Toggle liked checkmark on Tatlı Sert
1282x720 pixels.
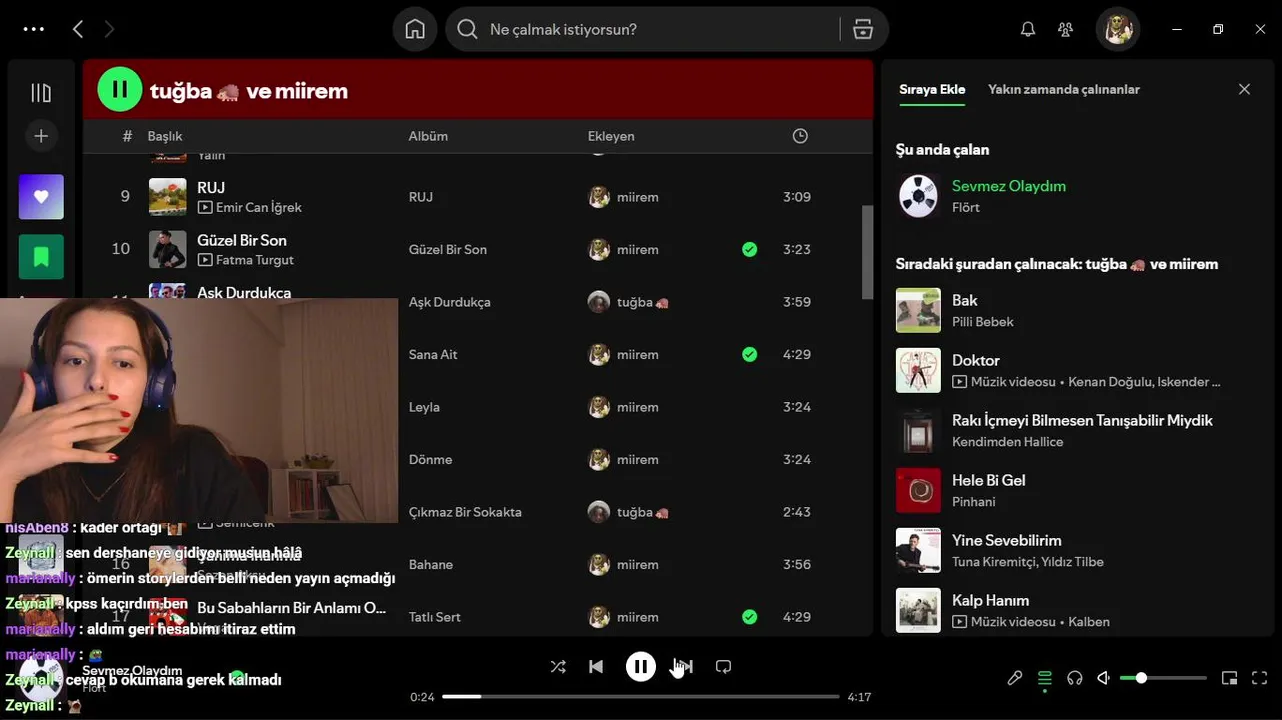click(750, 617)
